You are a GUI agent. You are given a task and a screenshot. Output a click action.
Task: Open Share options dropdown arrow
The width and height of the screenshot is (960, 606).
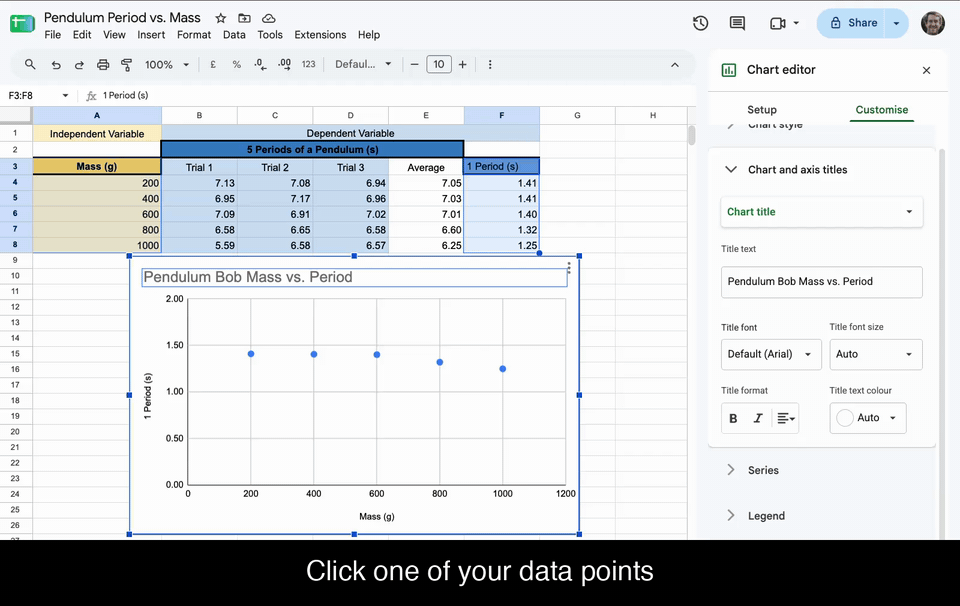(x=896, y=23)
